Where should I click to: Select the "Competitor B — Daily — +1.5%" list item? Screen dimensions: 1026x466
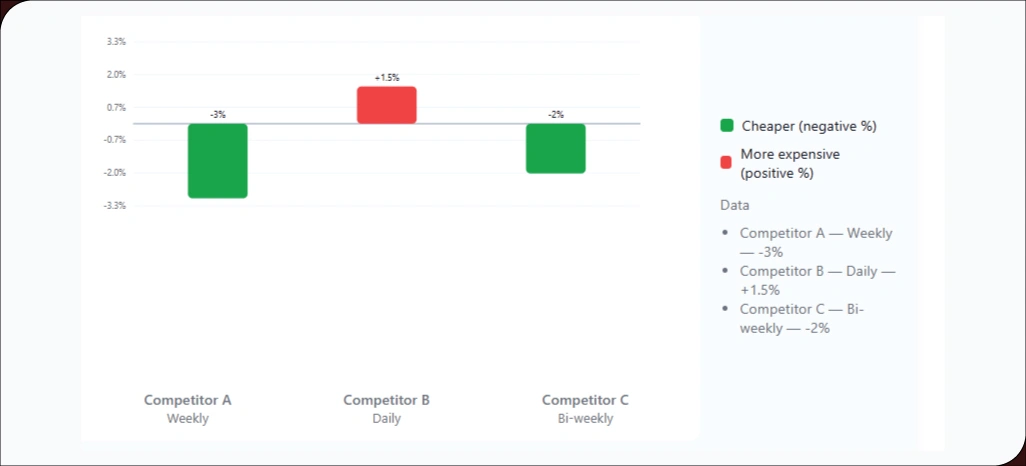816,280
